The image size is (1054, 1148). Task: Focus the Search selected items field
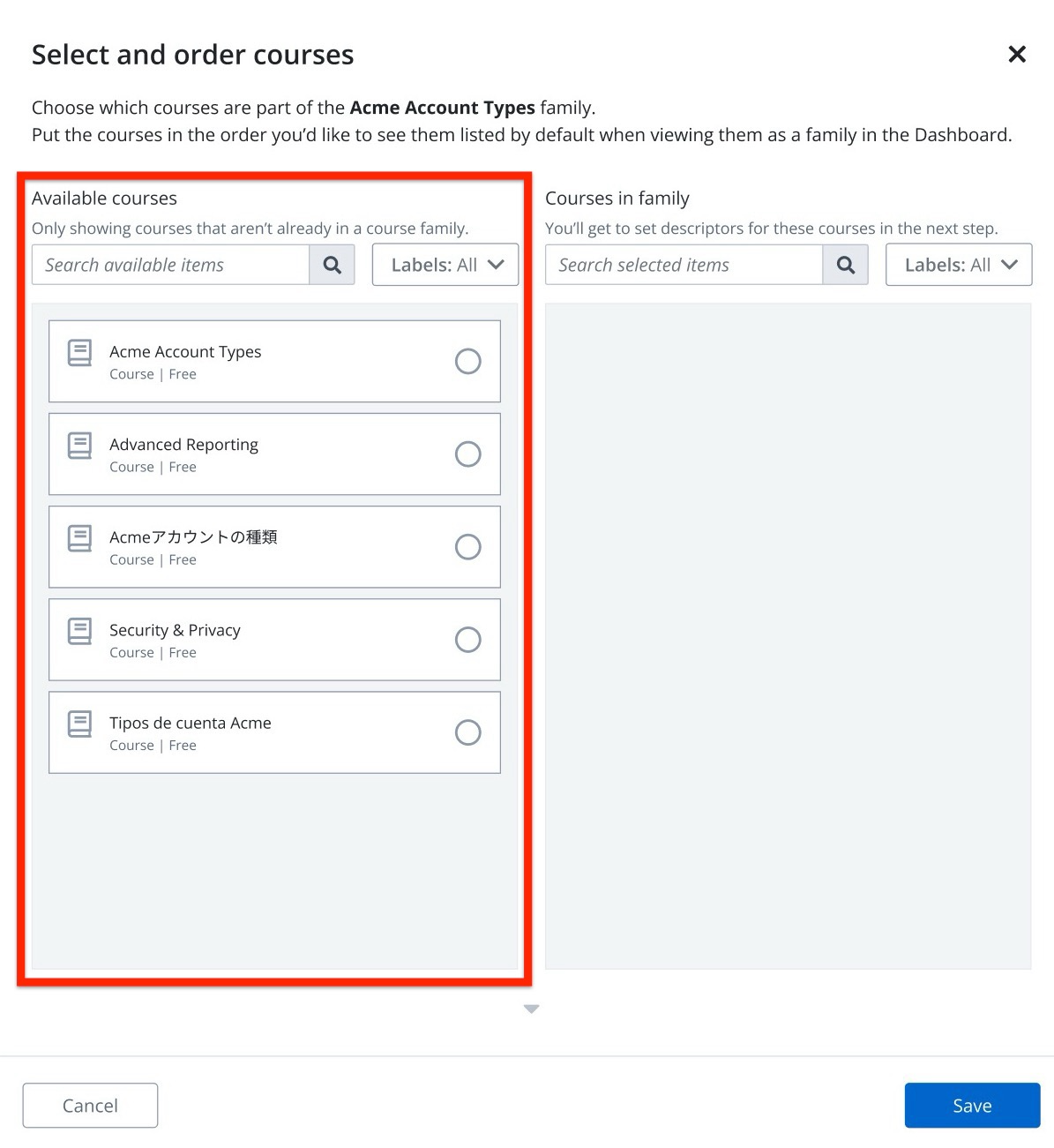coord(684,265)
